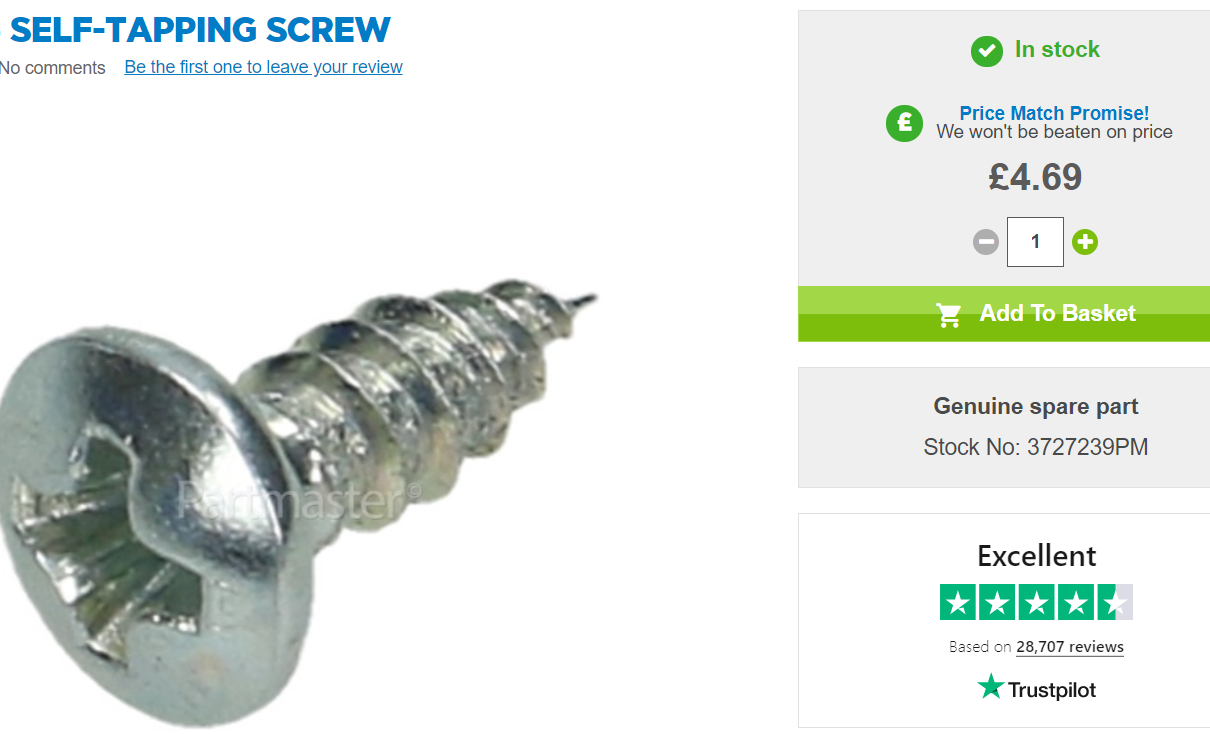The height and width of the screenshot is (734, 1210).
Task: Click the grey minus quantity icon
Action: click(x=986, y=242)
